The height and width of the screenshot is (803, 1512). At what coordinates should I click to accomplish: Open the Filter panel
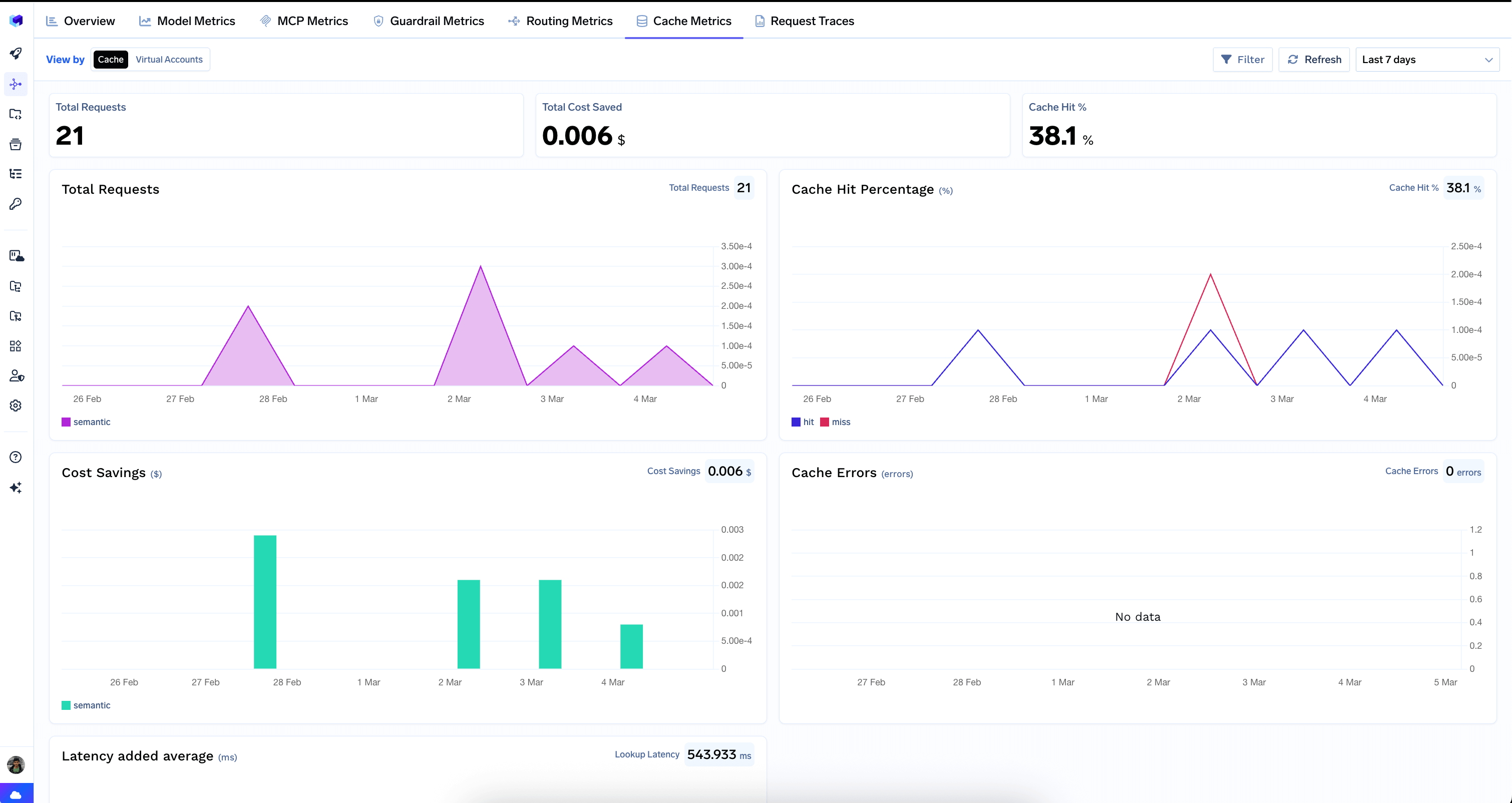(1243, 59)
